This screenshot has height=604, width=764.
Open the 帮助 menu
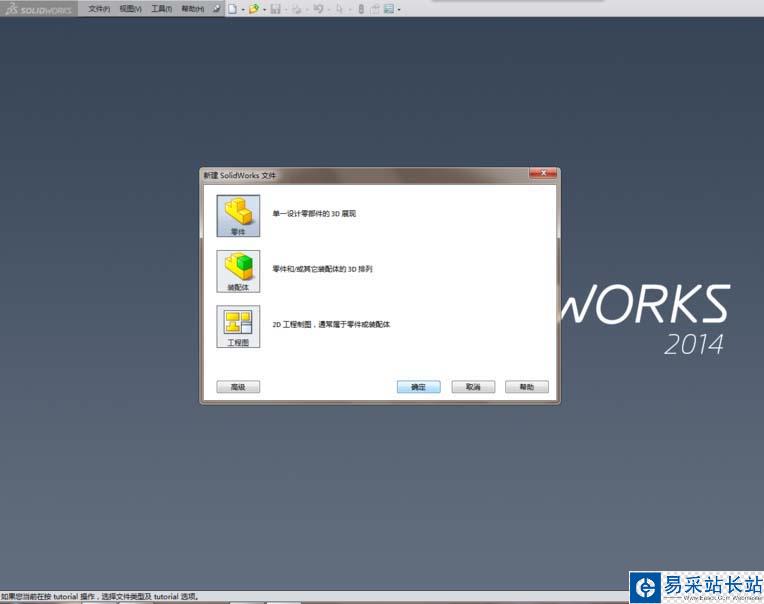tap(192, 9)
